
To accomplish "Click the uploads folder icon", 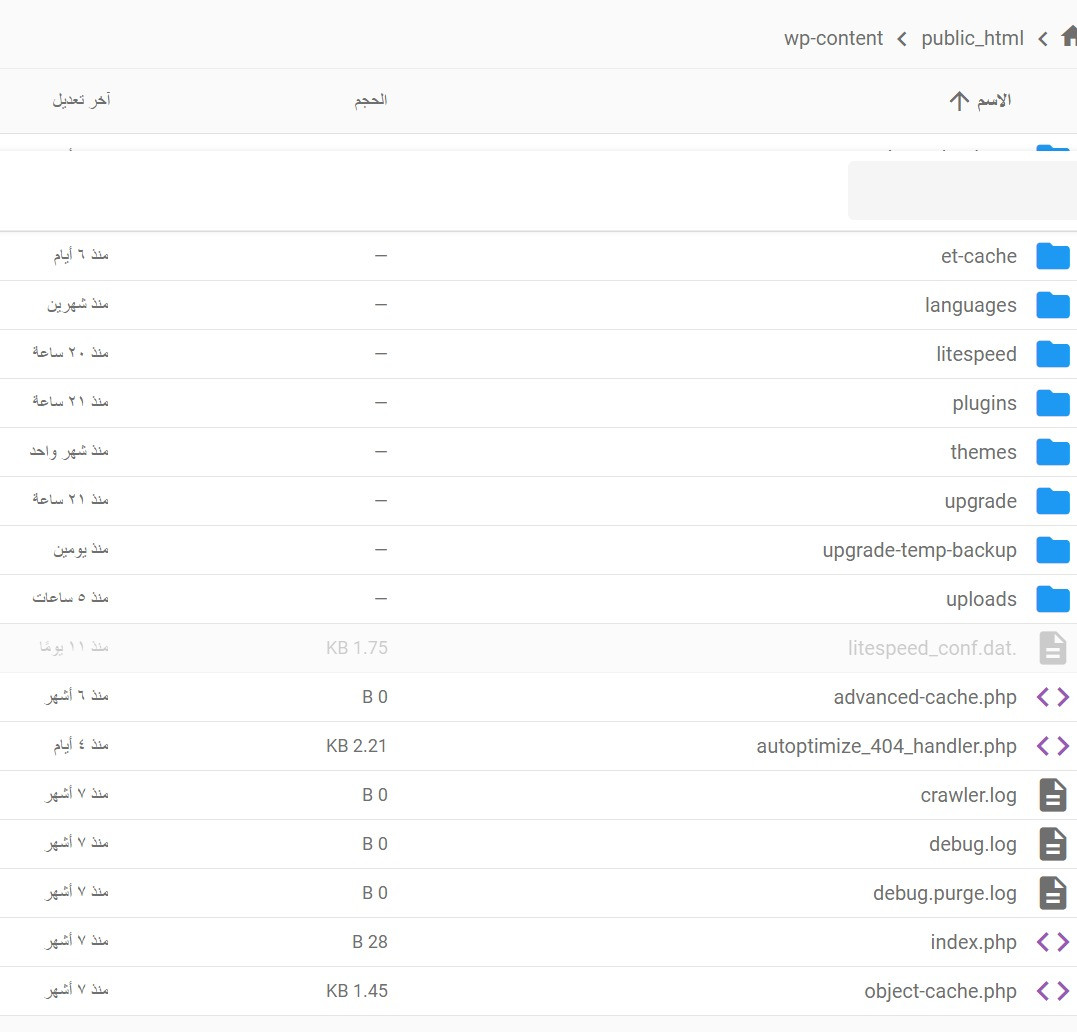I will point(1052,599).
